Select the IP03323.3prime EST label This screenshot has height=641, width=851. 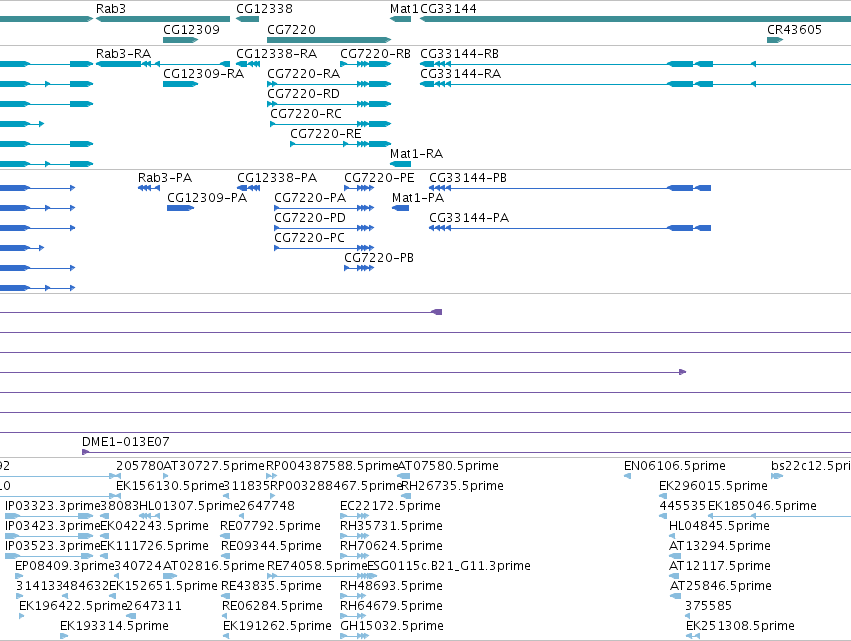coord(53,506)
